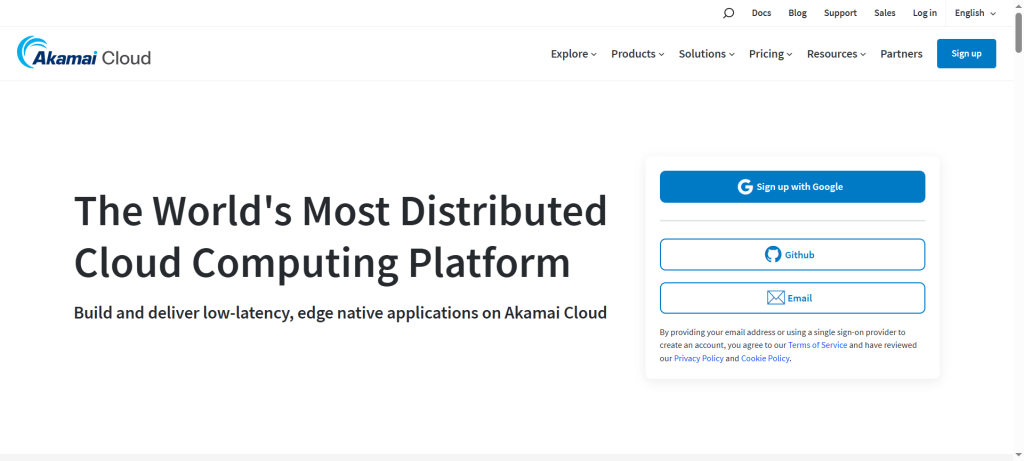
Task: Expand the Explore menu
Action: coord(573,54)
